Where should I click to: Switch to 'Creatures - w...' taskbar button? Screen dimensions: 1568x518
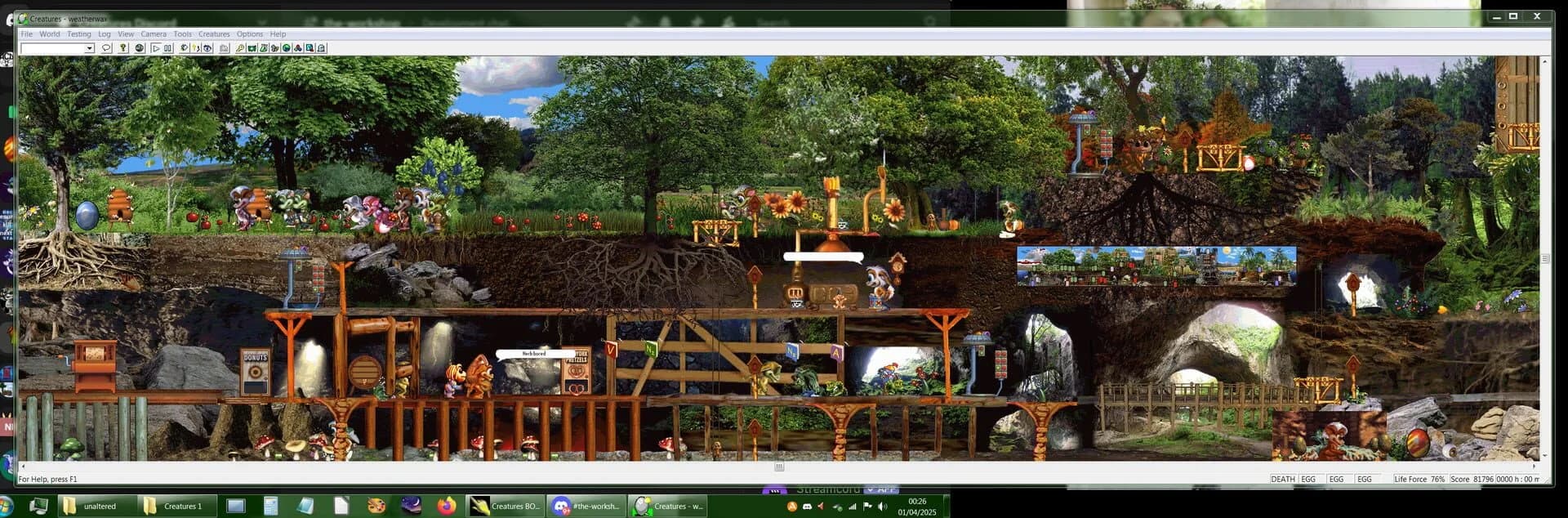[667, 506]
